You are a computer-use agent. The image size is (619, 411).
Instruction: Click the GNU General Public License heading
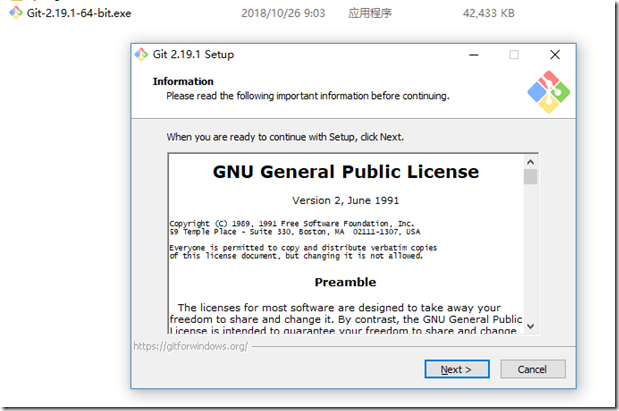pos(346,172)
